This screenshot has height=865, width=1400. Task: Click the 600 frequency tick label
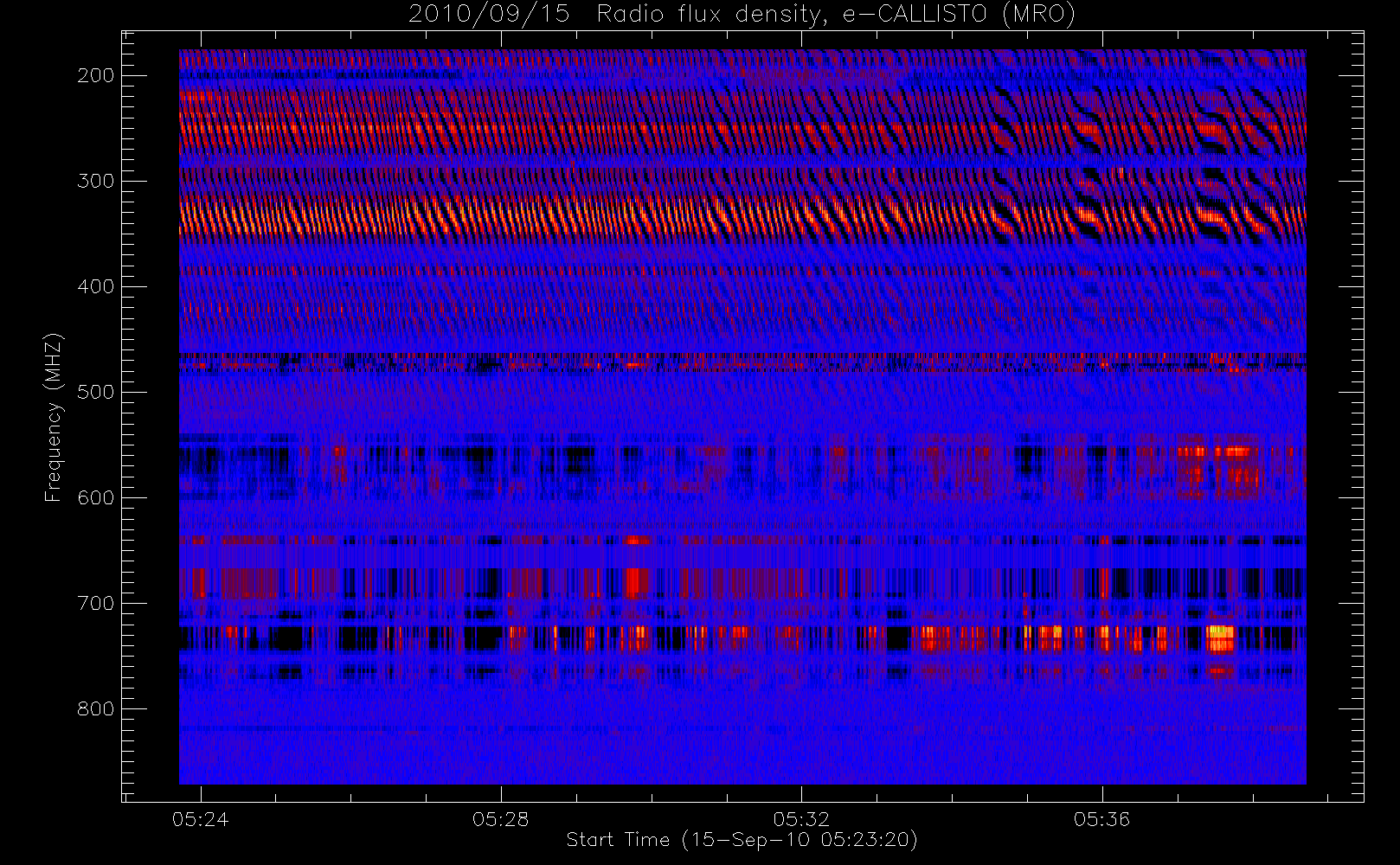(96, 497)
